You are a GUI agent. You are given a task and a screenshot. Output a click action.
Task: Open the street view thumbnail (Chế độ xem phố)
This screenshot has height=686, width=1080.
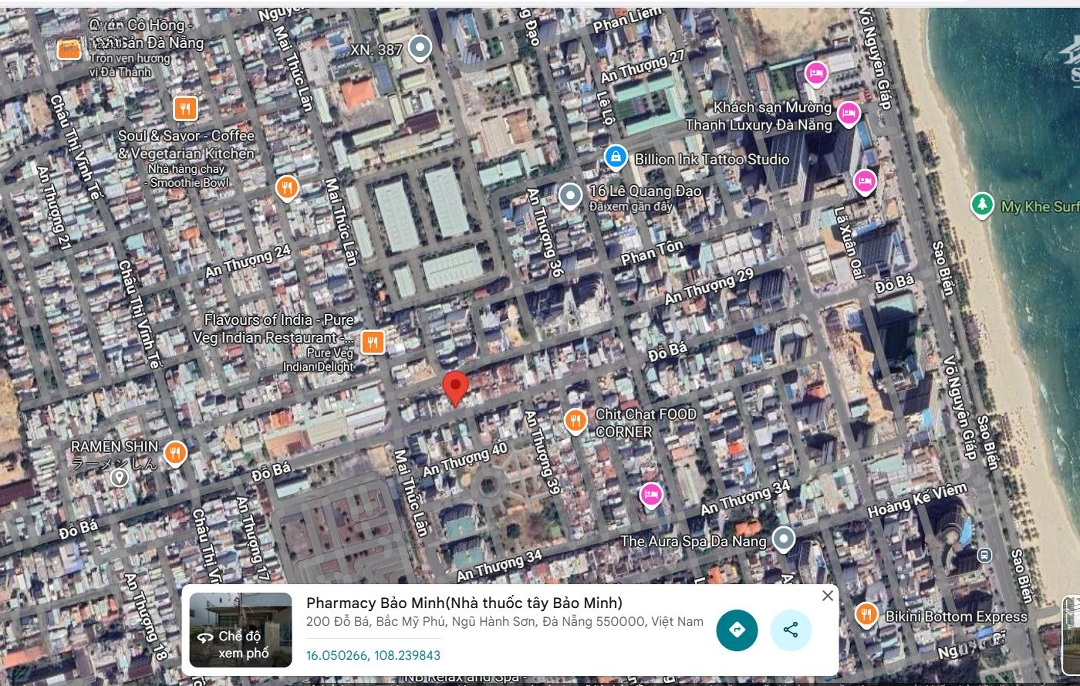tap(240, 630)
